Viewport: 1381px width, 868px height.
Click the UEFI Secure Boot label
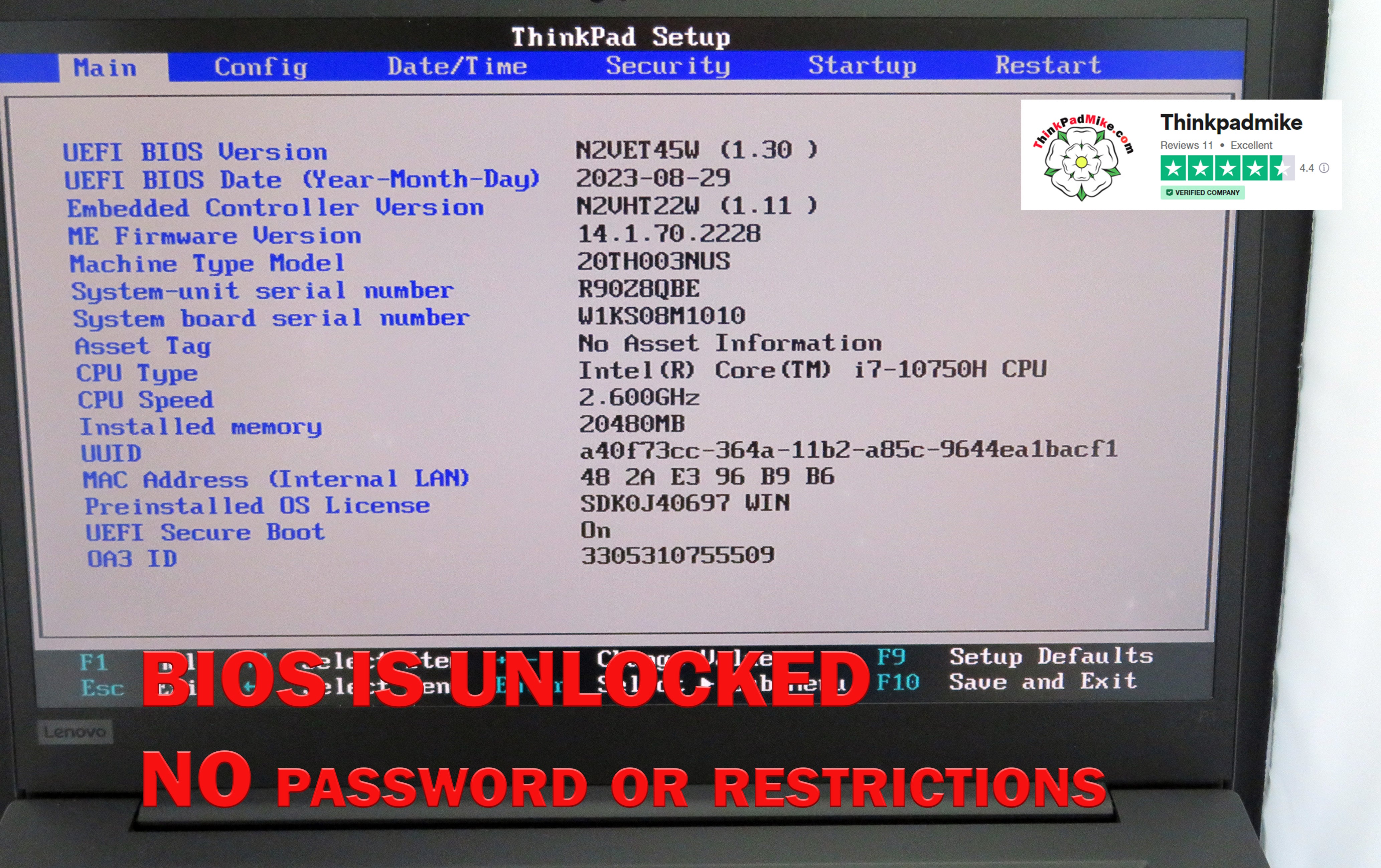pyautogui.click(x=205, y=532)
